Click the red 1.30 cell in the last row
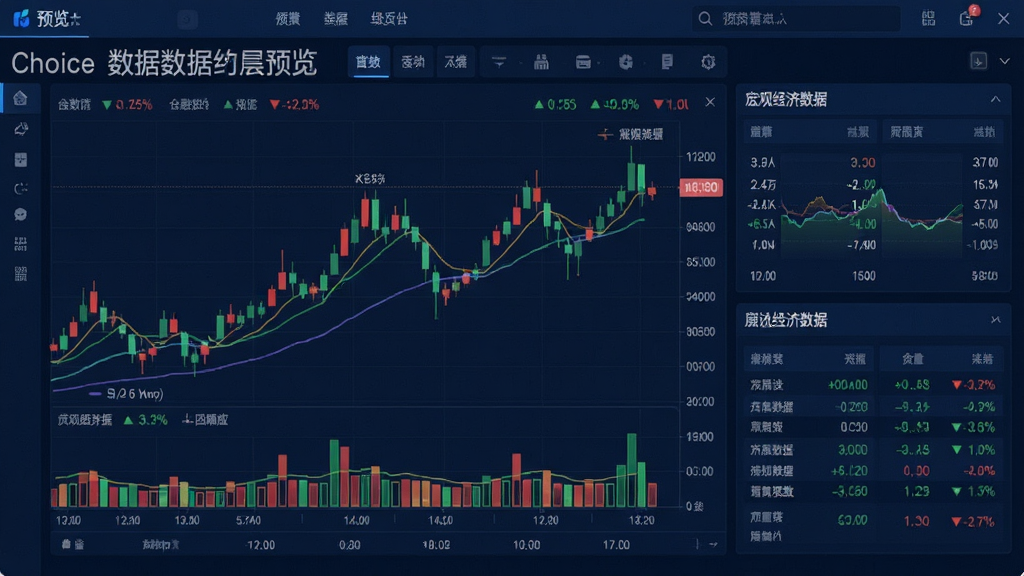This screenshot has width=1024, height=576. 917,521
